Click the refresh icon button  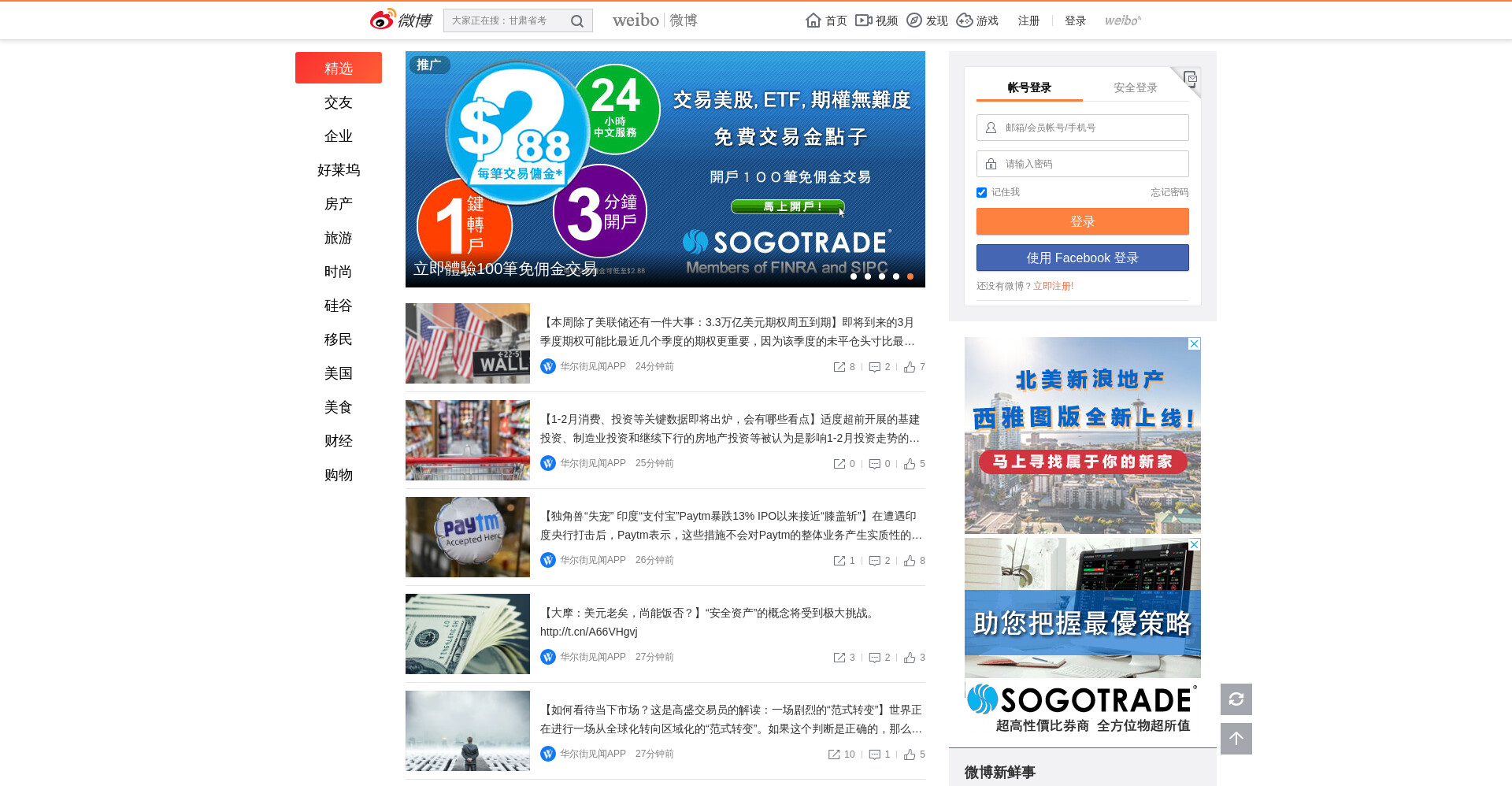pyautogui.click(x=1236, y=699)
